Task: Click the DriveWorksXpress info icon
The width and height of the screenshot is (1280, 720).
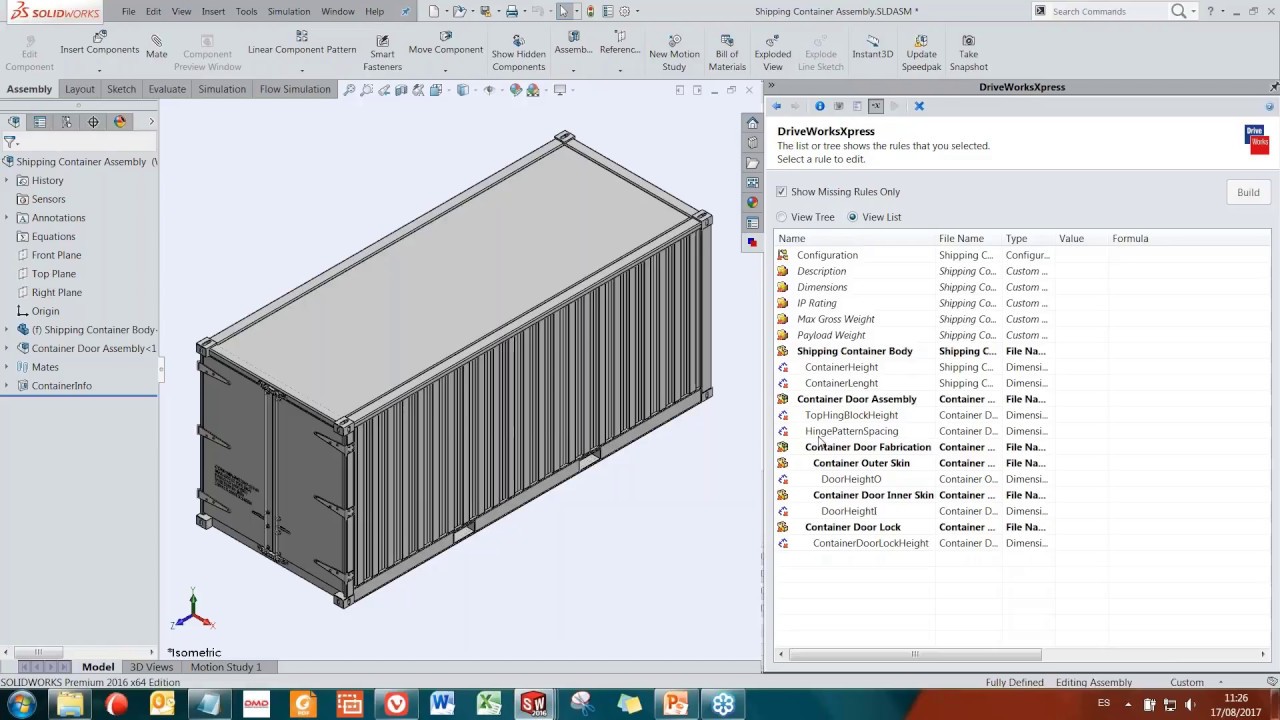Action: (820, 106)
